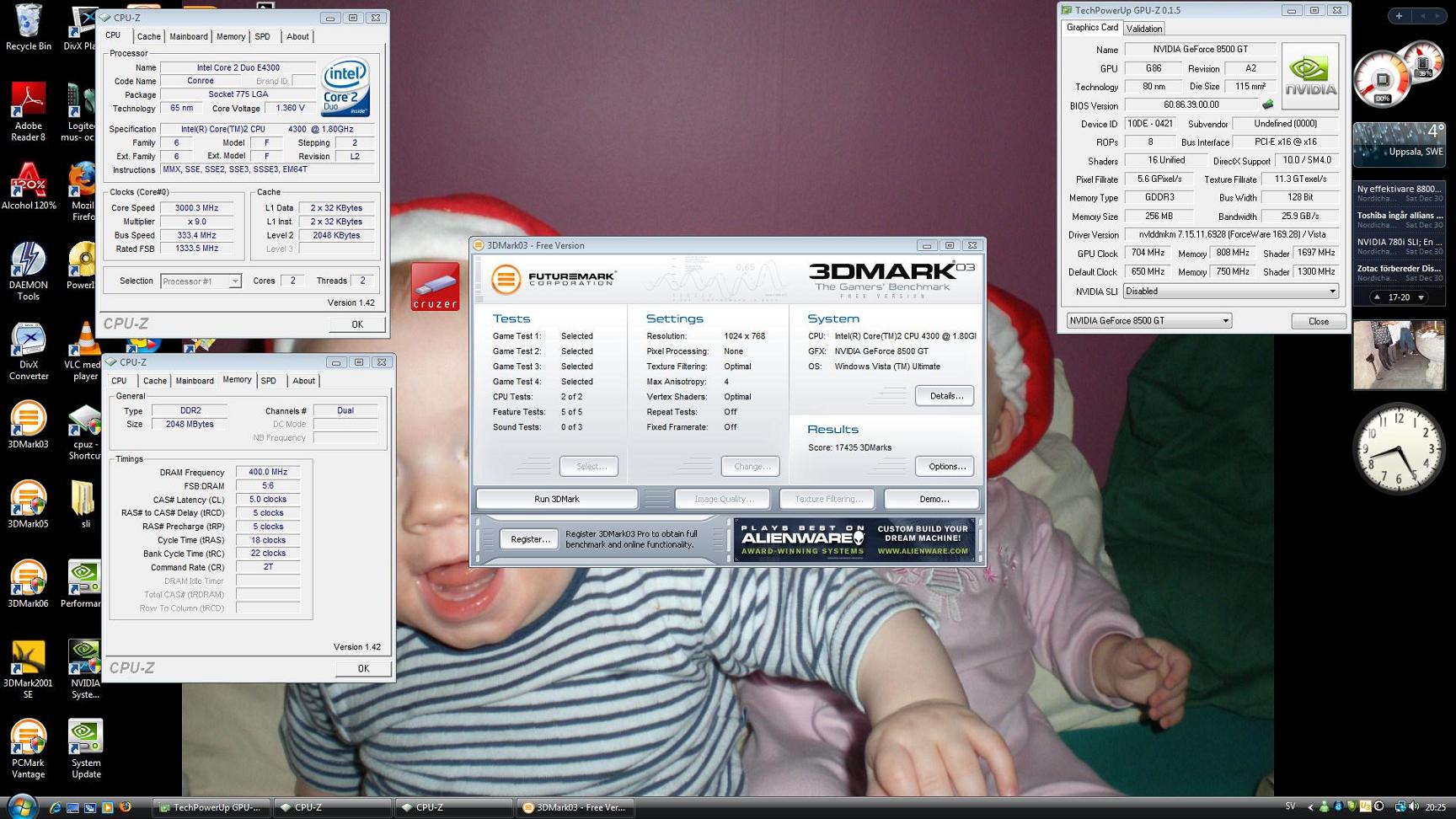Click OK in the lower CPU-Z window
The image size is (1456, 819).
(x=363, y=668)
